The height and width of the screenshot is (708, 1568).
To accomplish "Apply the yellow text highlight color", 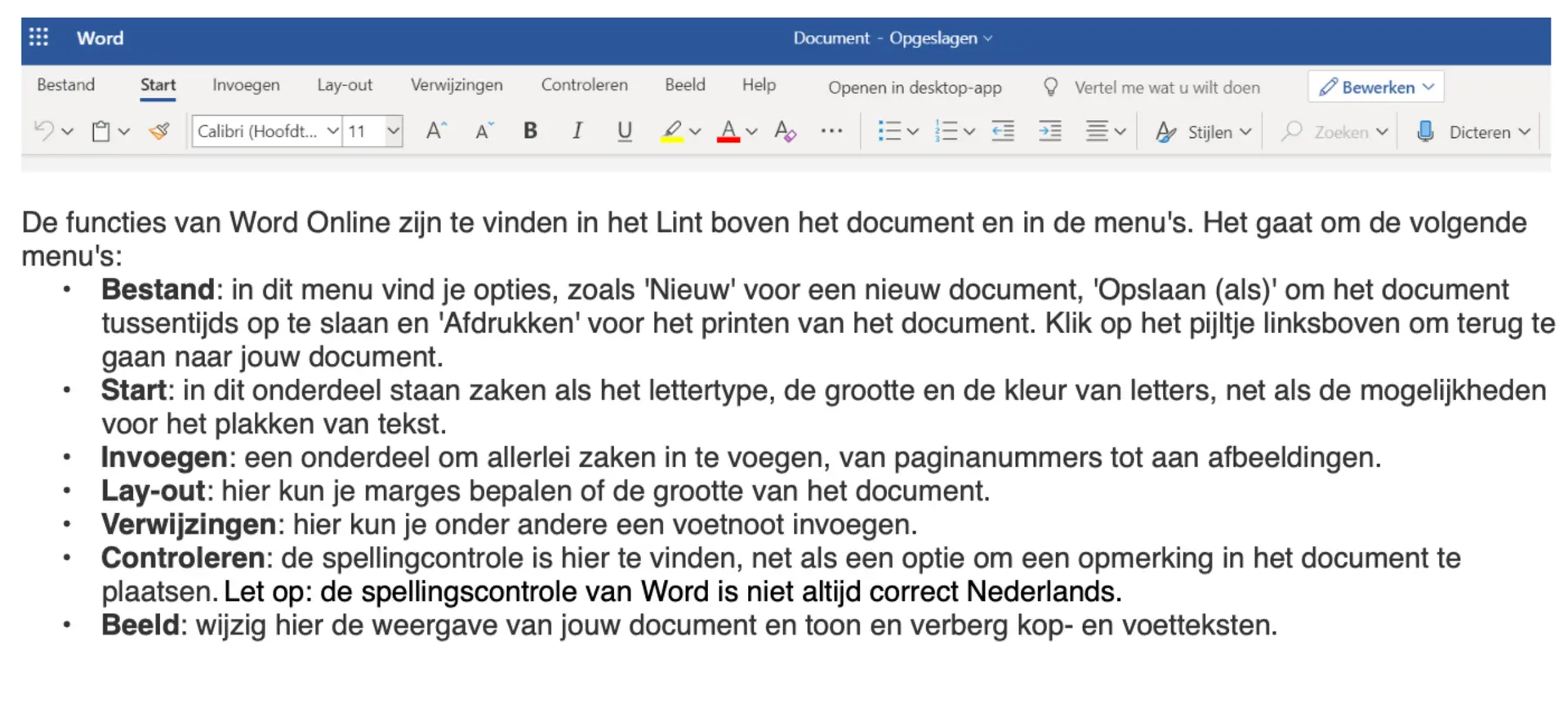I will [672, 131].
